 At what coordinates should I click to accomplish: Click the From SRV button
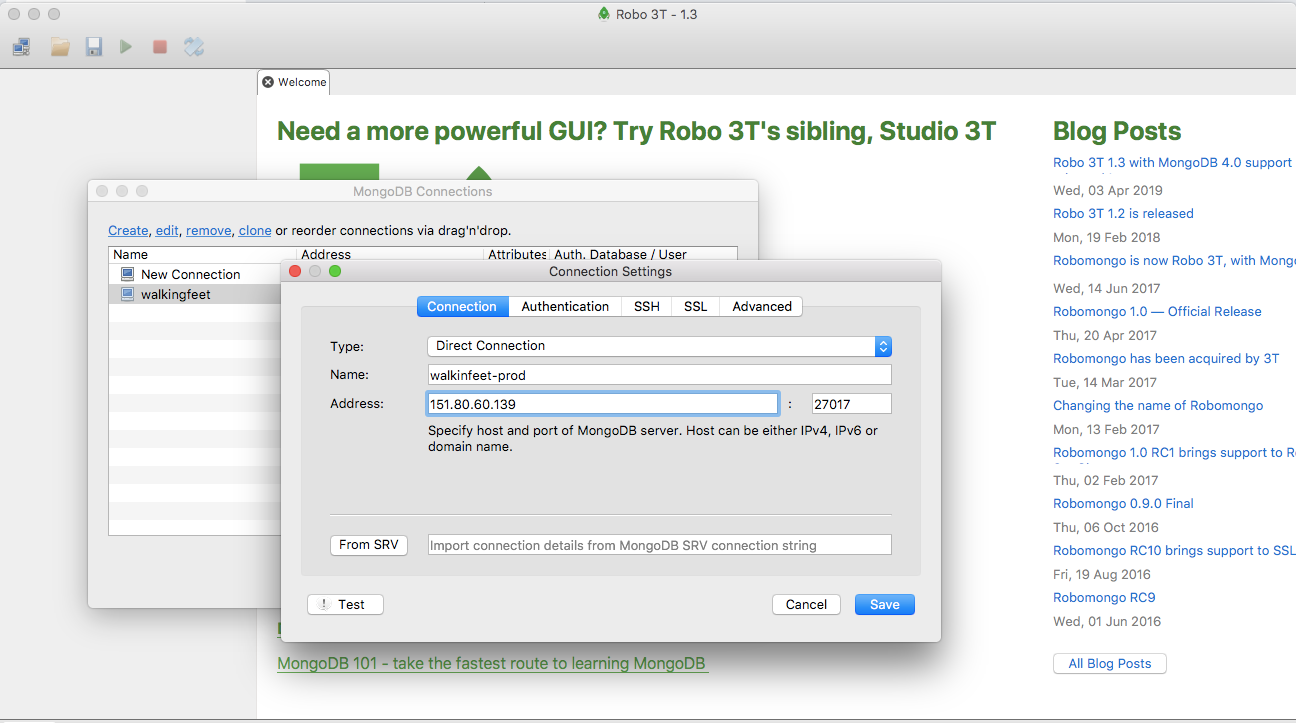(368, 545)
